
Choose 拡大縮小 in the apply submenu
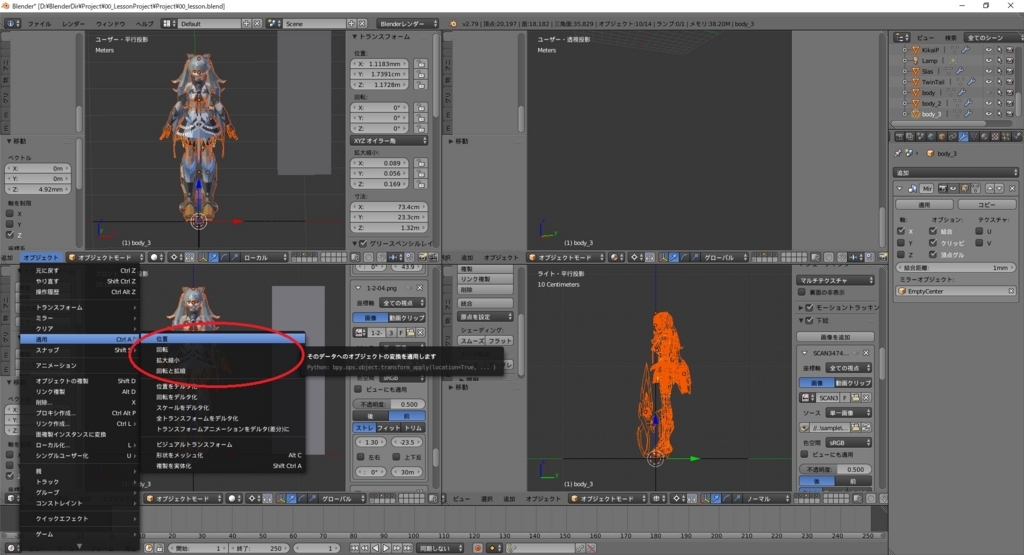[223, 360]
